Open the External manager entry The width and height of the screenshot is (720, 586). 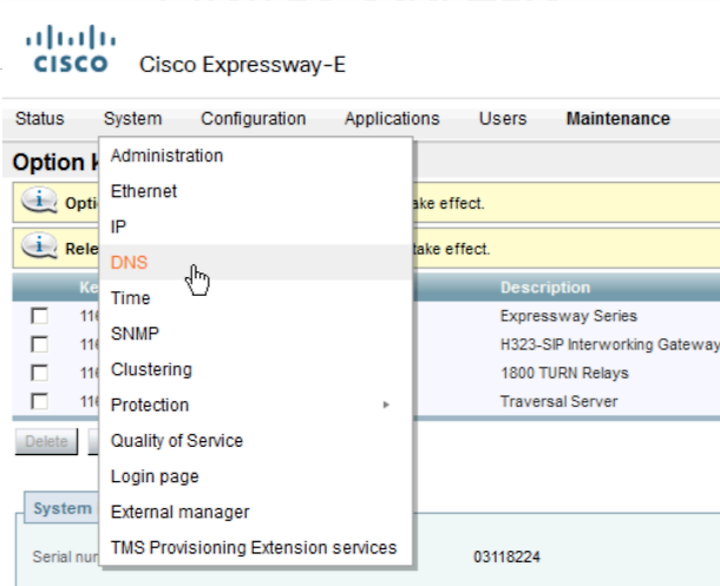click(x=256, y=512)
